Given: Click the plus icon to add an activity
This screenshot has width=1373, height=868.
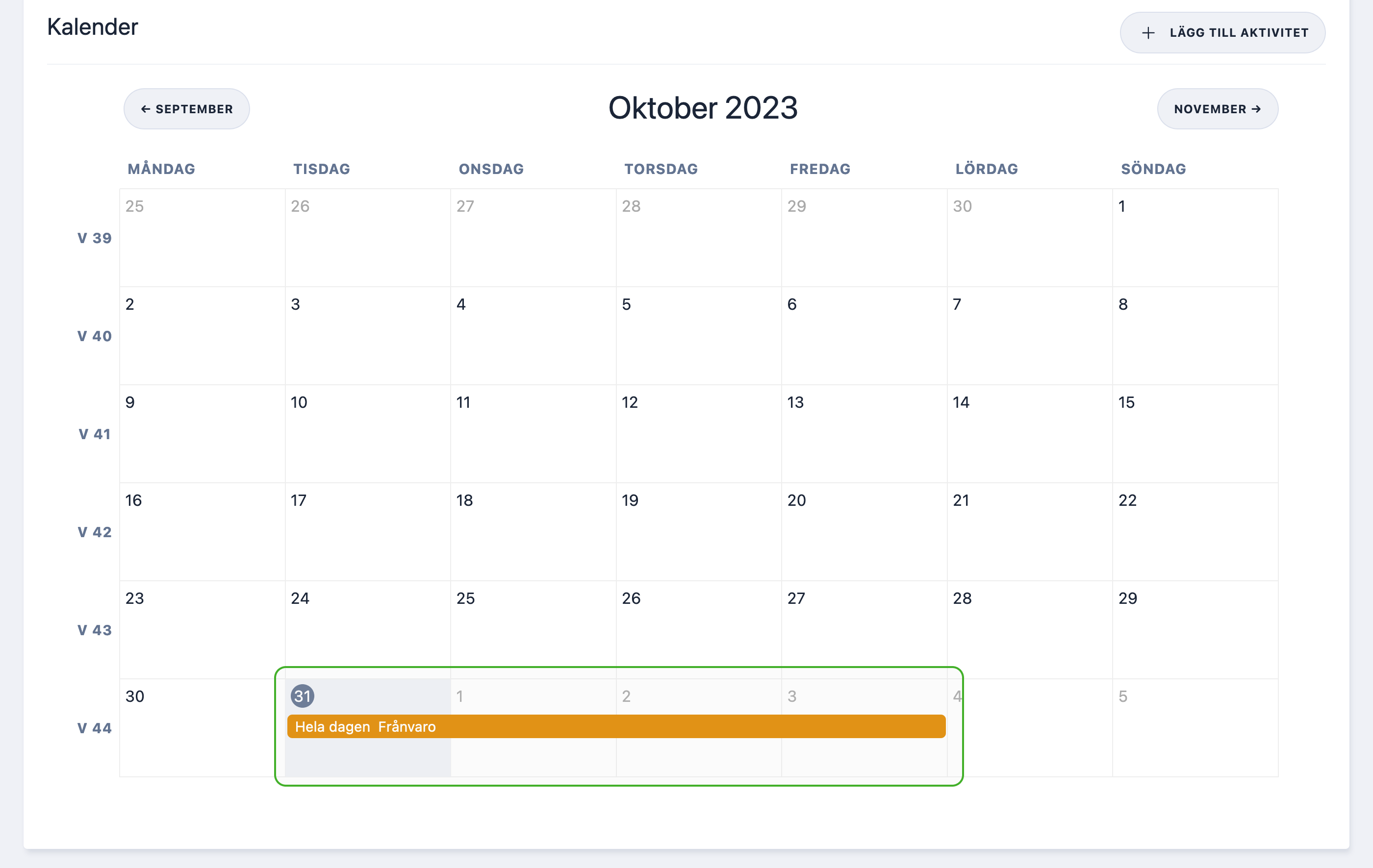Looking at the screenshot, I should tap(1148, 33).
